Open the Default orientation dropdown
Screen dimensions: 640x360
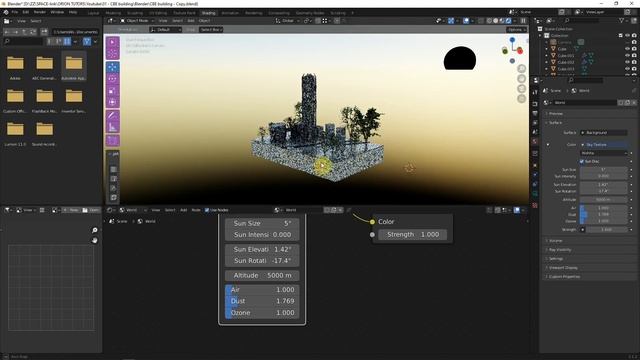point(165,29)
